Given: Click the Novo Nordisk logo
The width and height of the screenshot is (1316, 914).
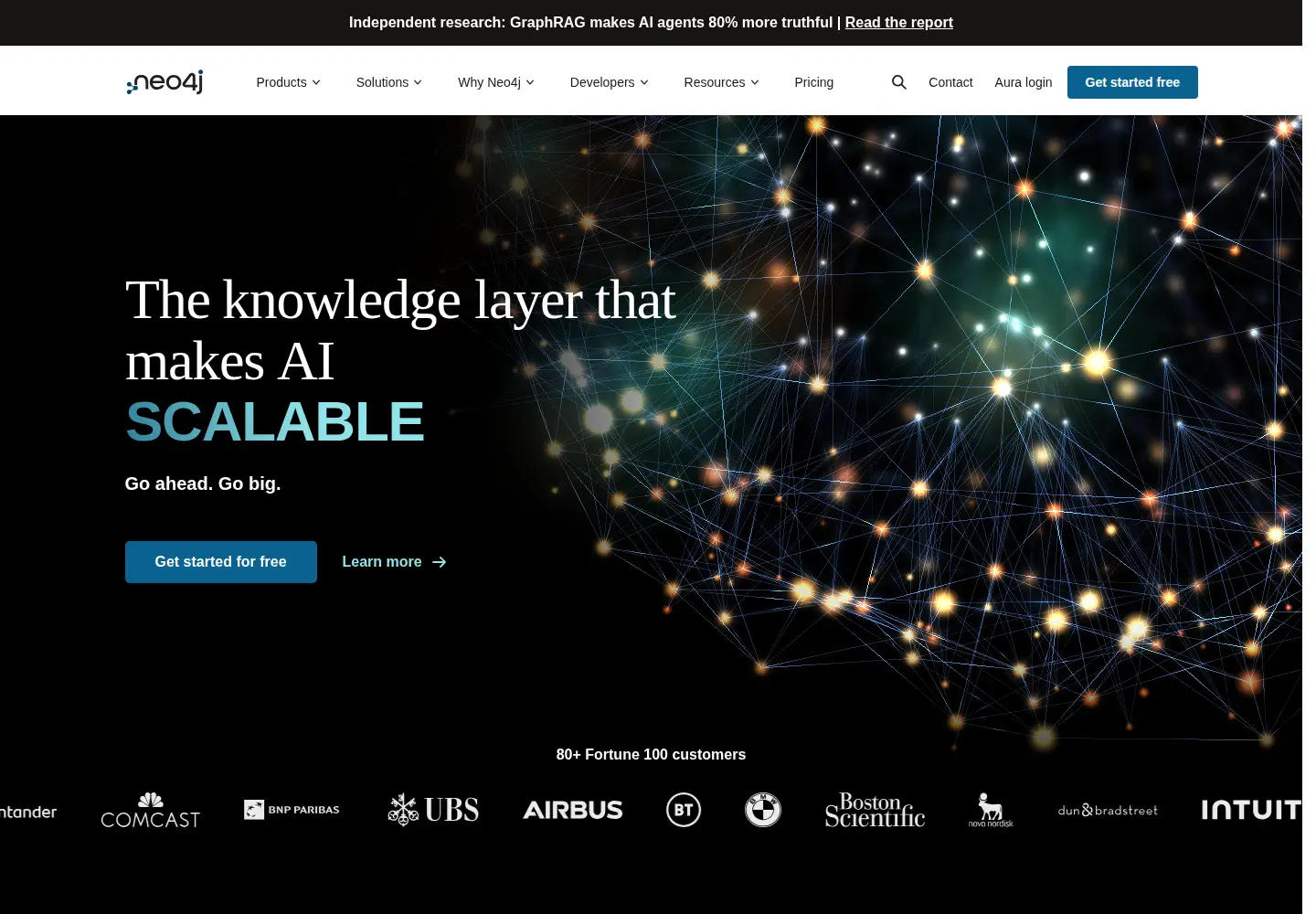Looking at the screenshot, I should coord(991,810).
